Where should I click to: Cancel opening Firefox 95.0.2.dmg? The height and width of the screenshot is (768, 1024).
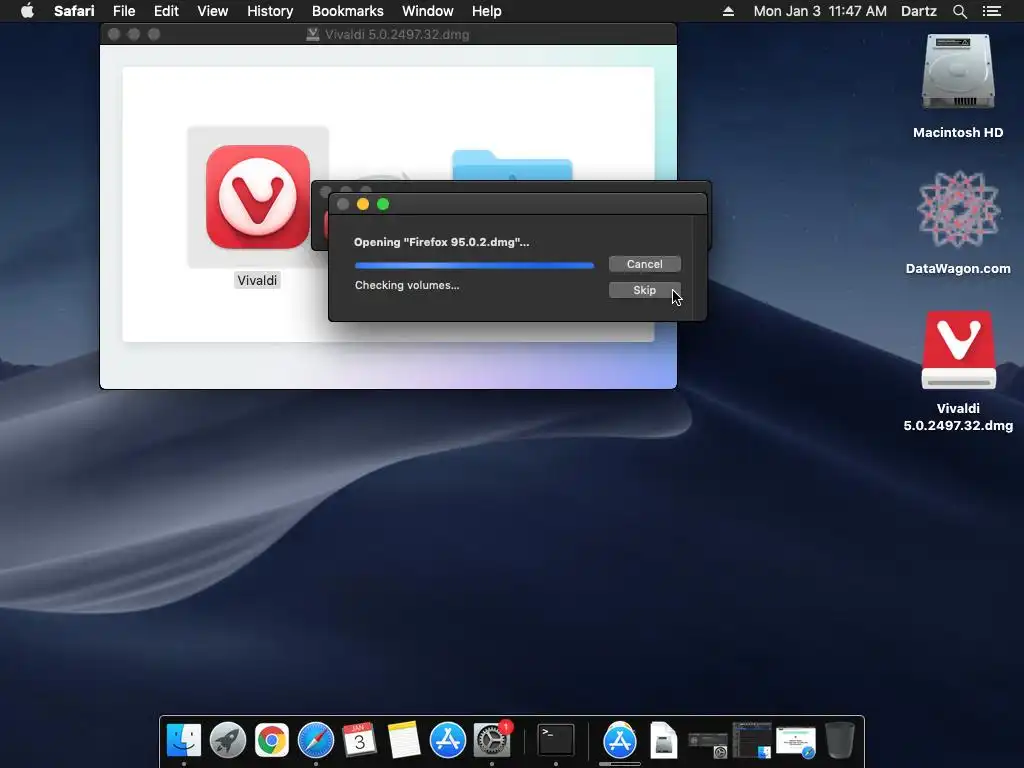click(644, 264)
